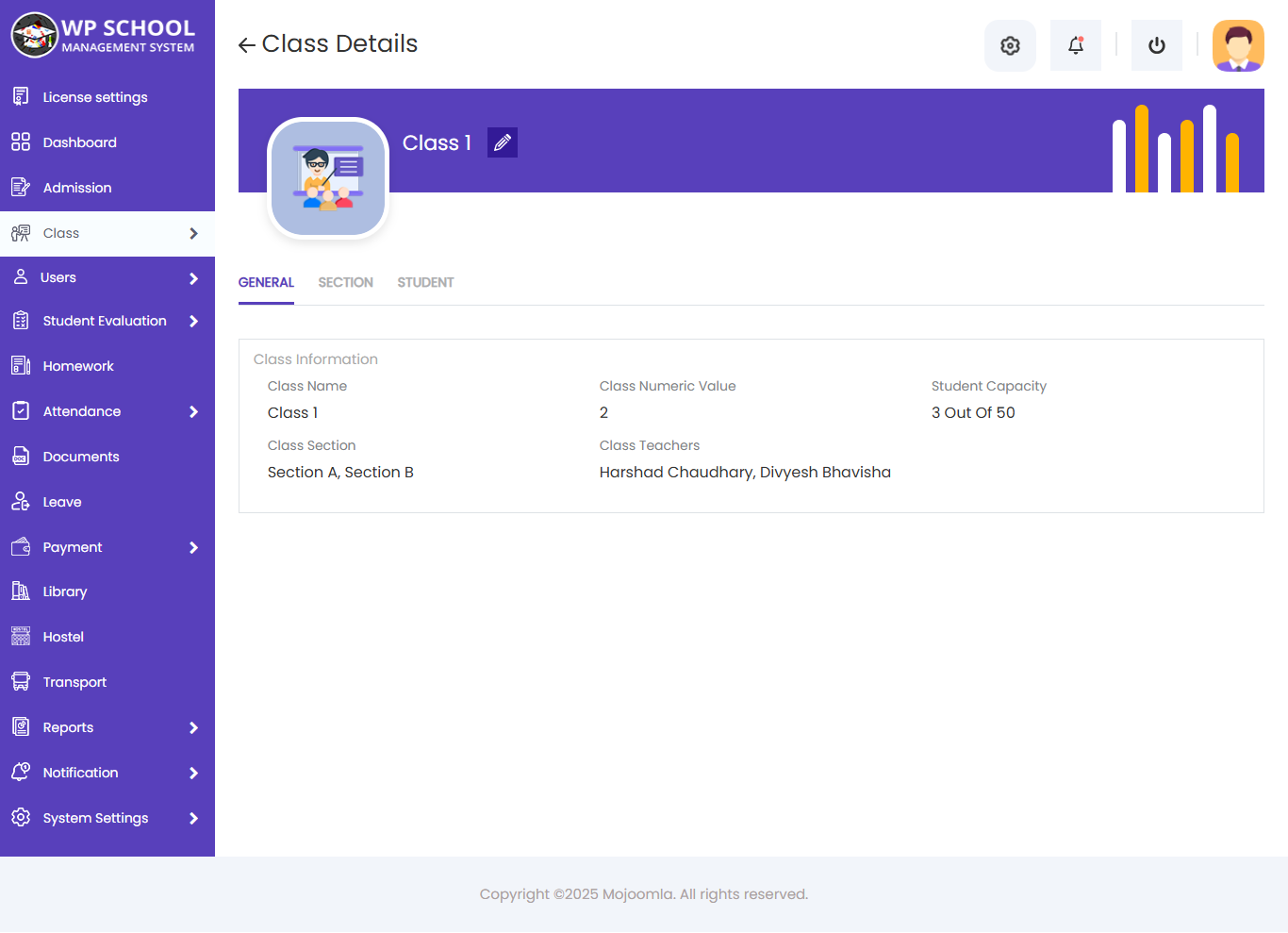The height and width of the screenshot is (933, 1288).
Task: Click the Leave person icon
Action: click(21, 501)
